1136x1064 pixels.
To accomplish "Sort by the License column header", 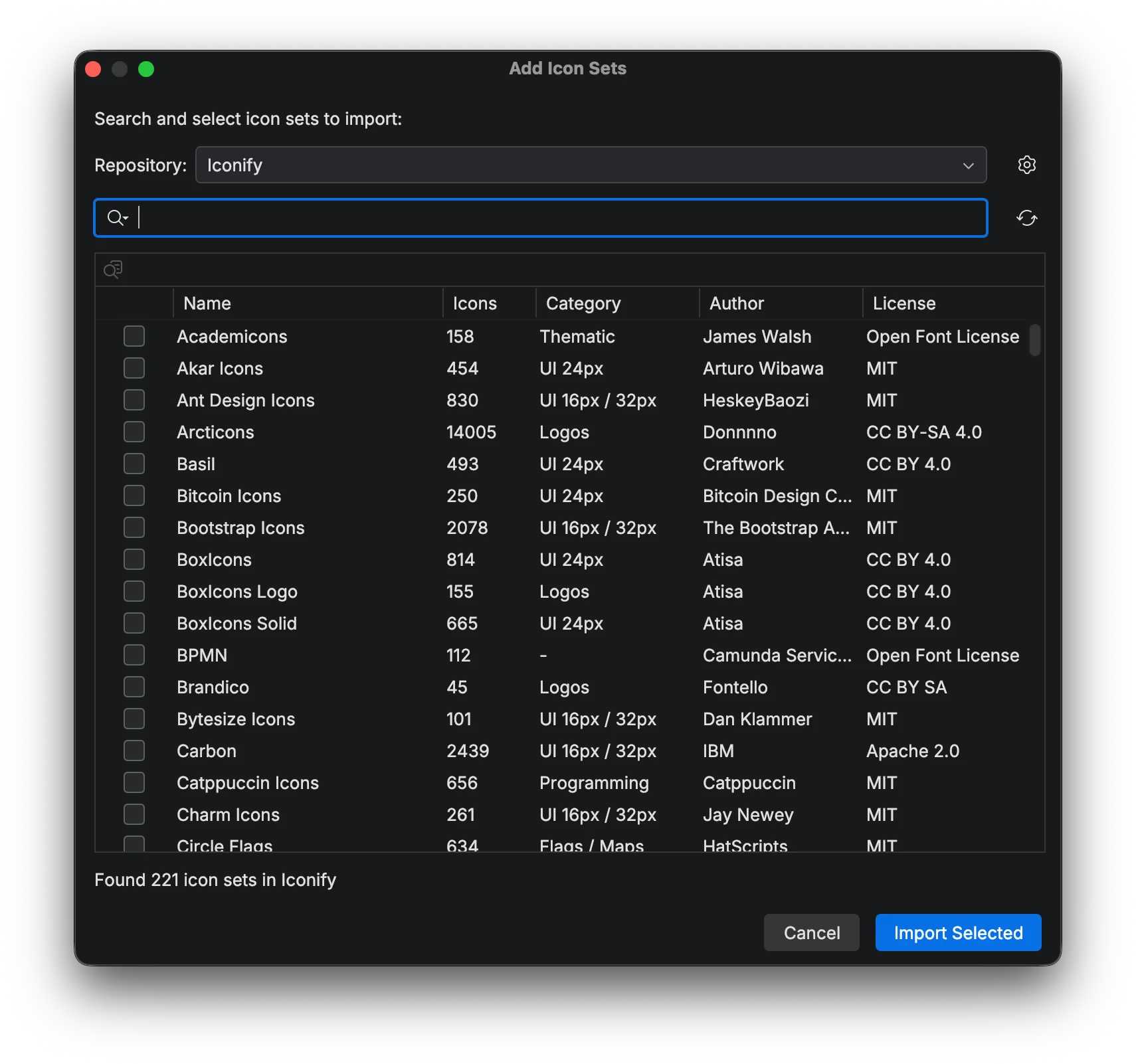I will [x=903, y=303].
